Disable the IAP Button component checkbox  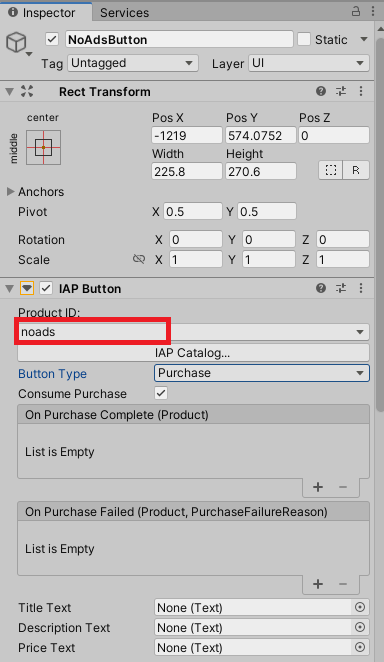[x=46, y=288]
